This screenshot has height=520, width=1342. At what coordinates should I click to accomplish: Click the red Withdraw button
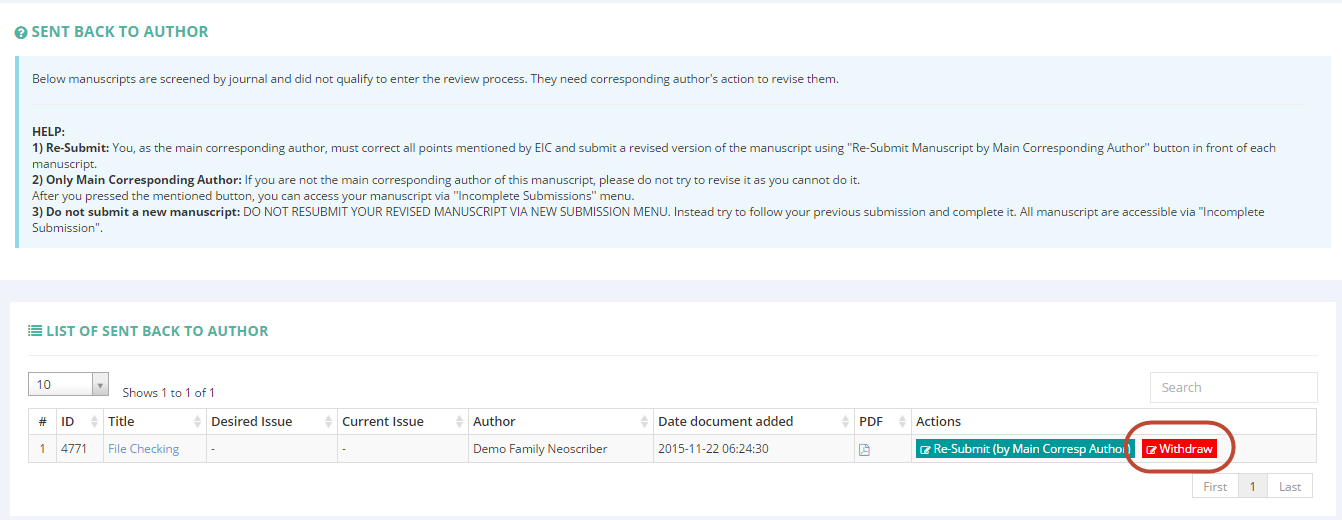click(x=1179, y=449)
